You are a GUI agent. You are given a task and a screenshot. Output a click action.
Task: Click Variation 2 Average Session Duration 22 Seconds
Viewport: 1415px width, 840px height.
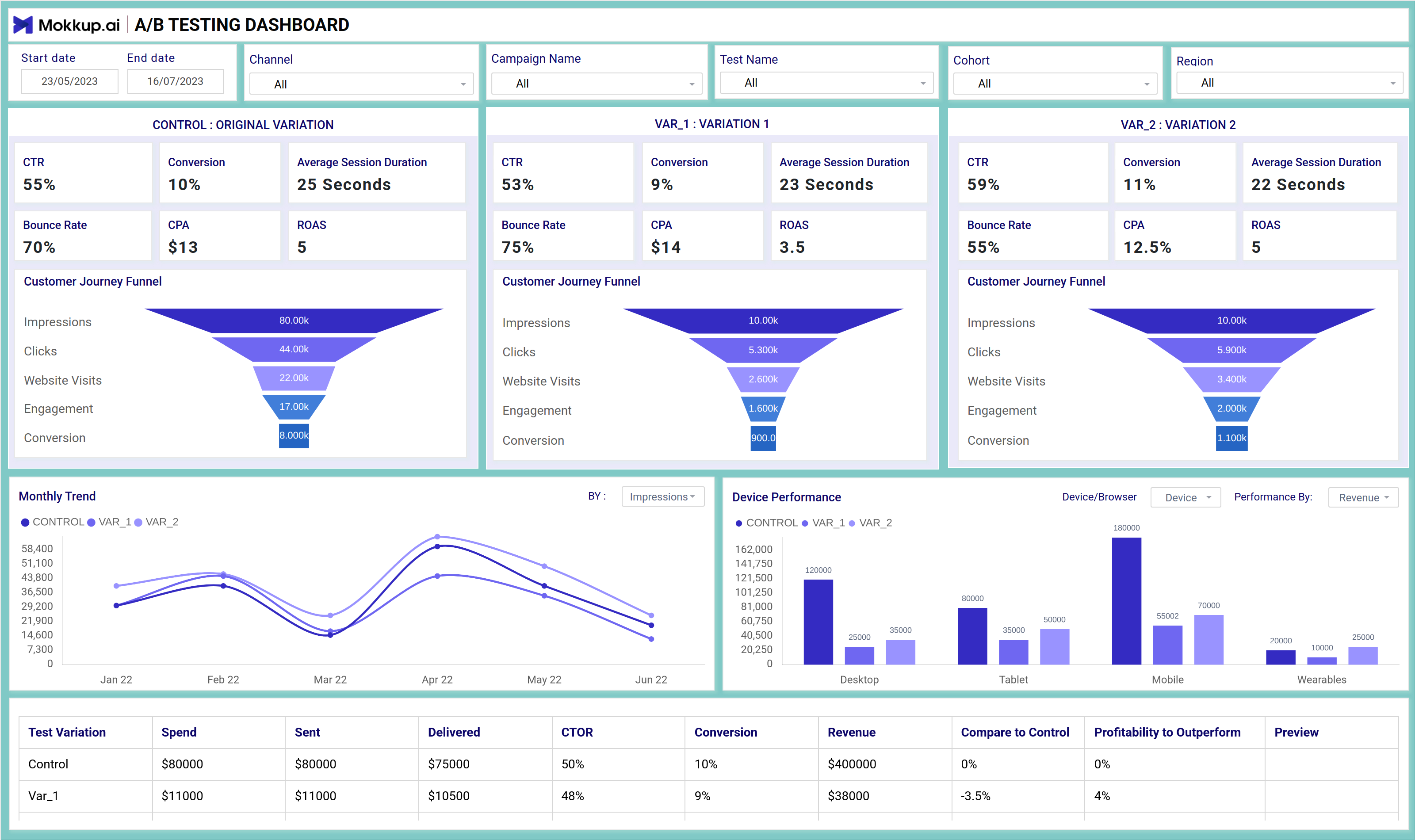pyautogui.click(x=1320, y=172)
